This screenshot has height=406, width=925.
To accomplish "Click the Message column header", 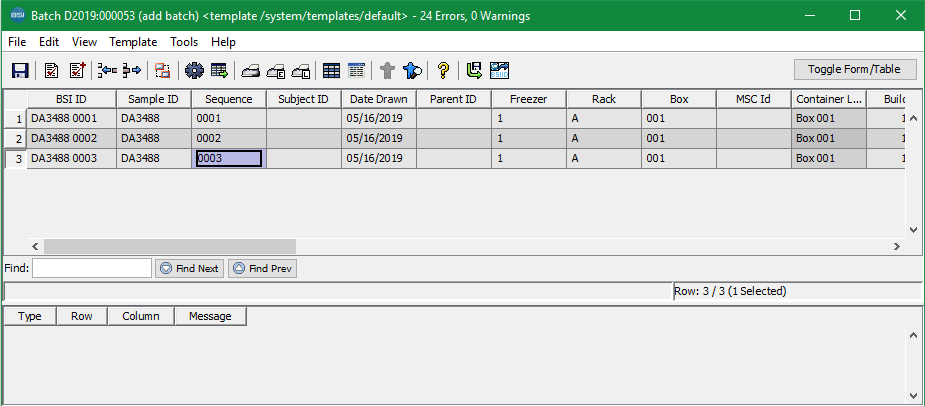I will pos(210,316).
